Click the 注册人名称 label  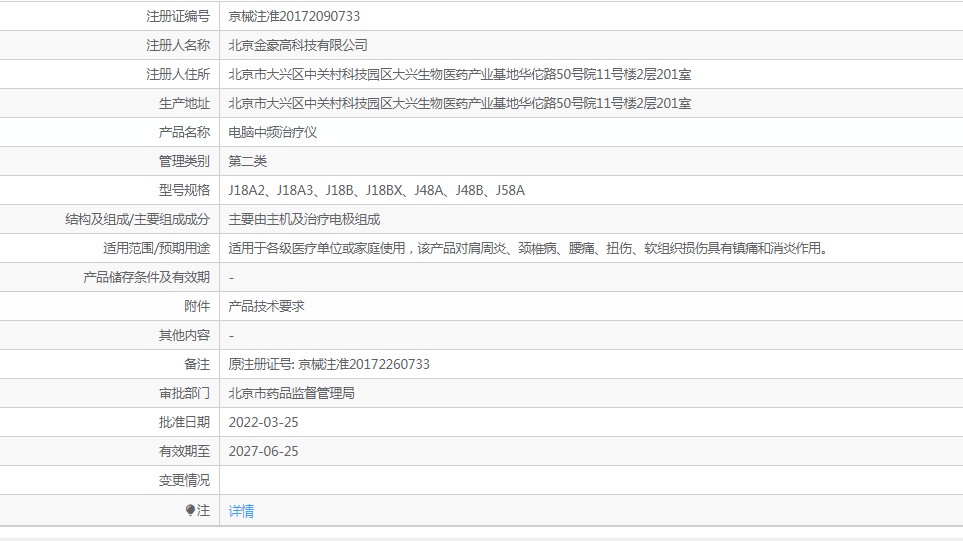[x=178, y=45]
